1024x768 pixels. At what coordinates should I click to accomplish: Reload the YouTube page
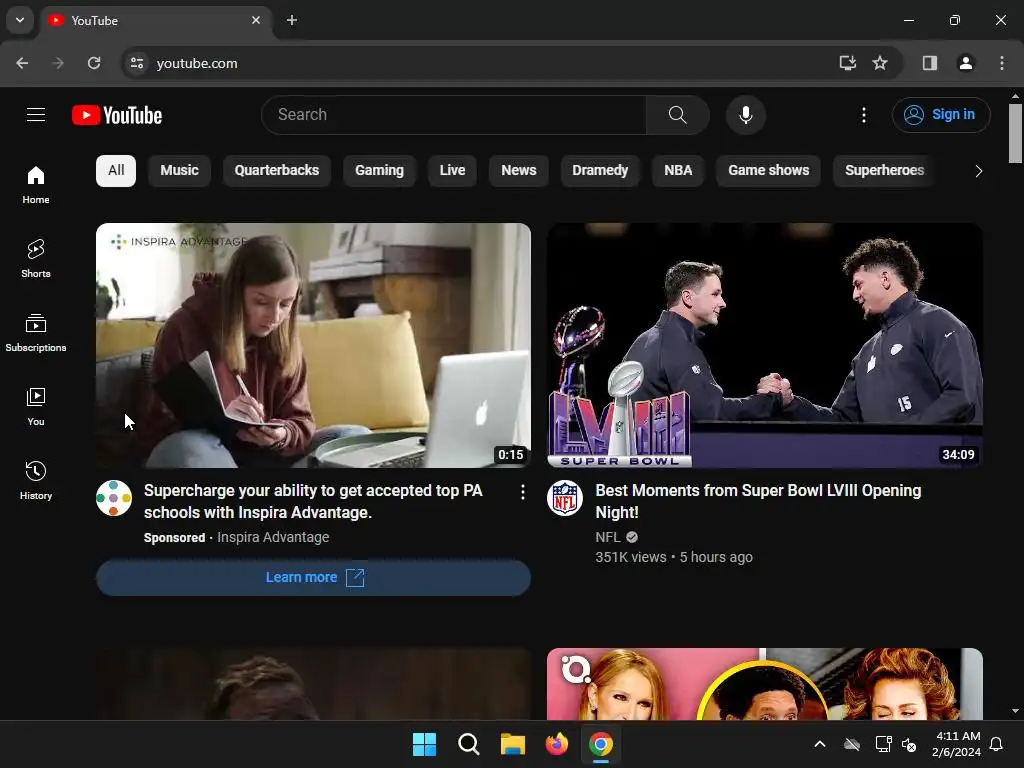[94, 63]
